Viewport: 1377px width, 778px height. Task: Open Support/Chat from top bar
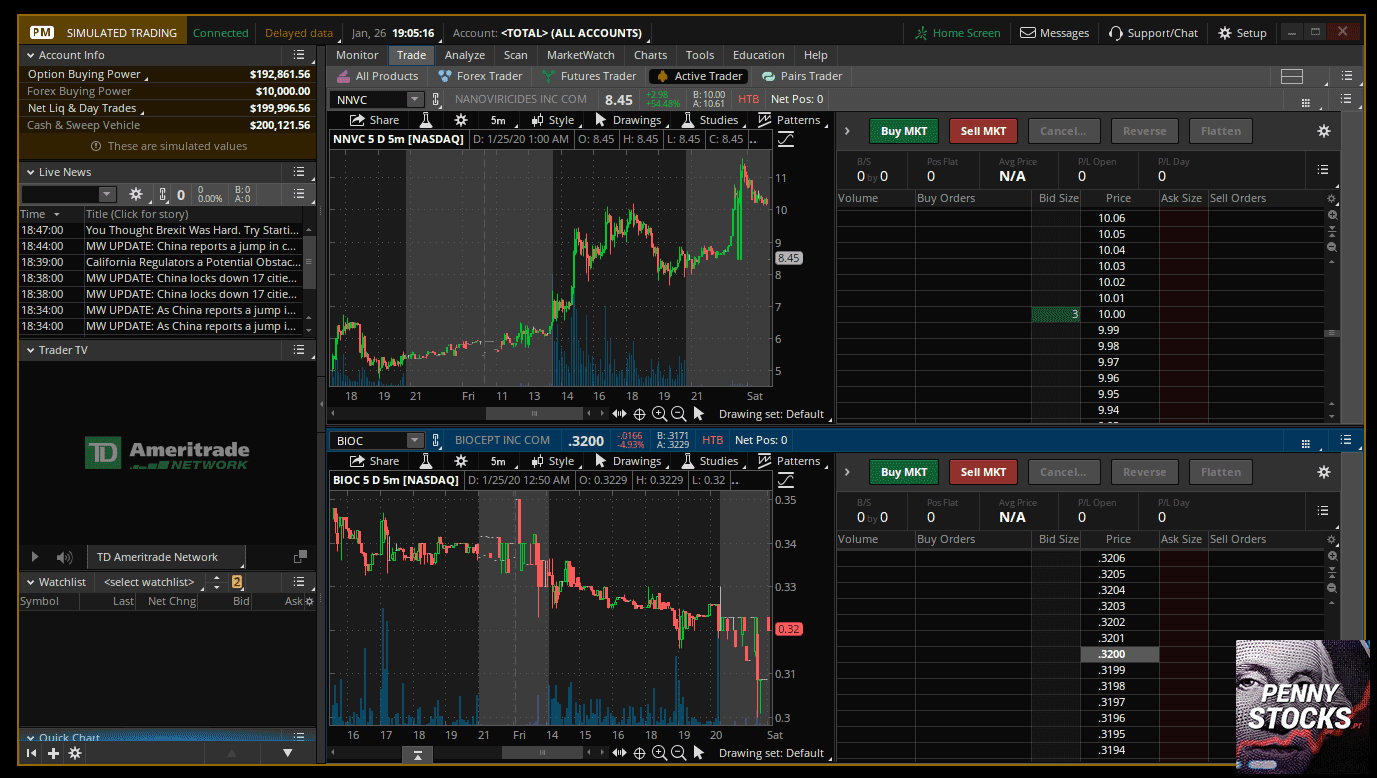1153,33
